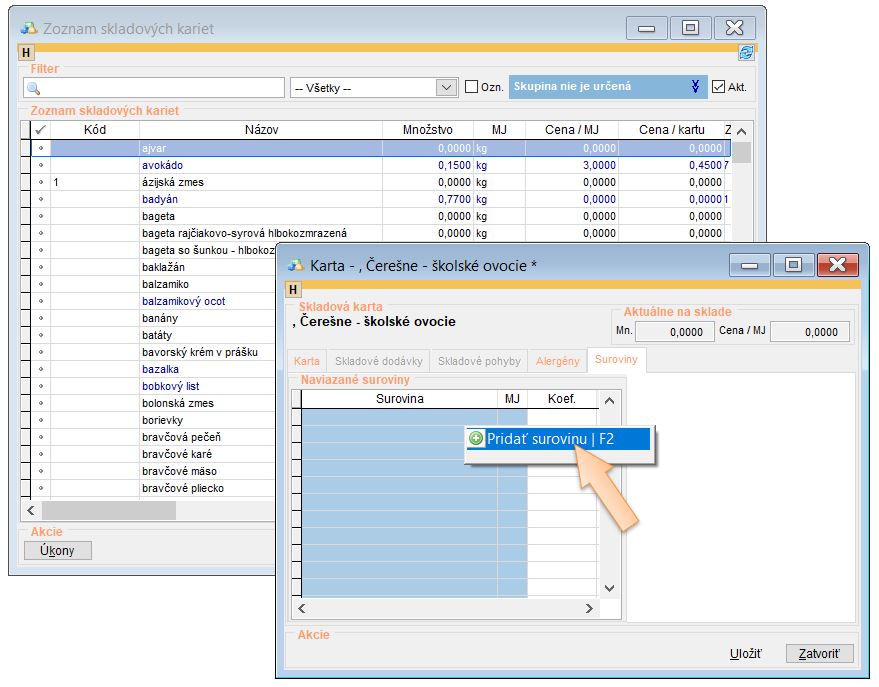Image resolution: width=879 pixels, height=687 pixels.
Task: Toggle the row marker for avokádo
Action: [x=40, y=165]
